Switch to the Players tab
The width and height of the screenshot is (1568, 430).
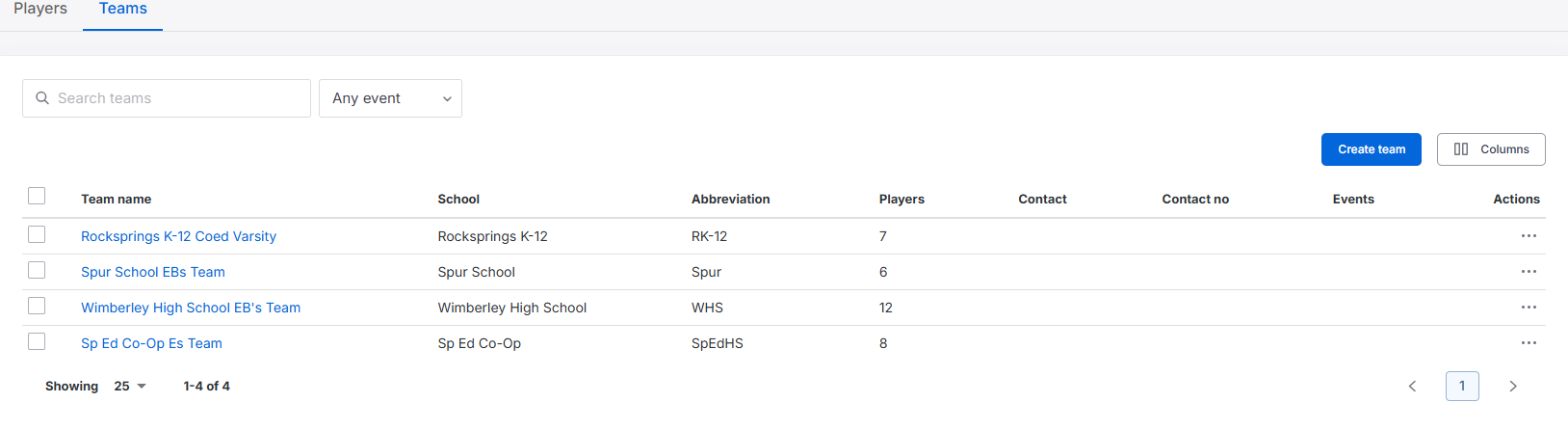[x=40, y=10]
